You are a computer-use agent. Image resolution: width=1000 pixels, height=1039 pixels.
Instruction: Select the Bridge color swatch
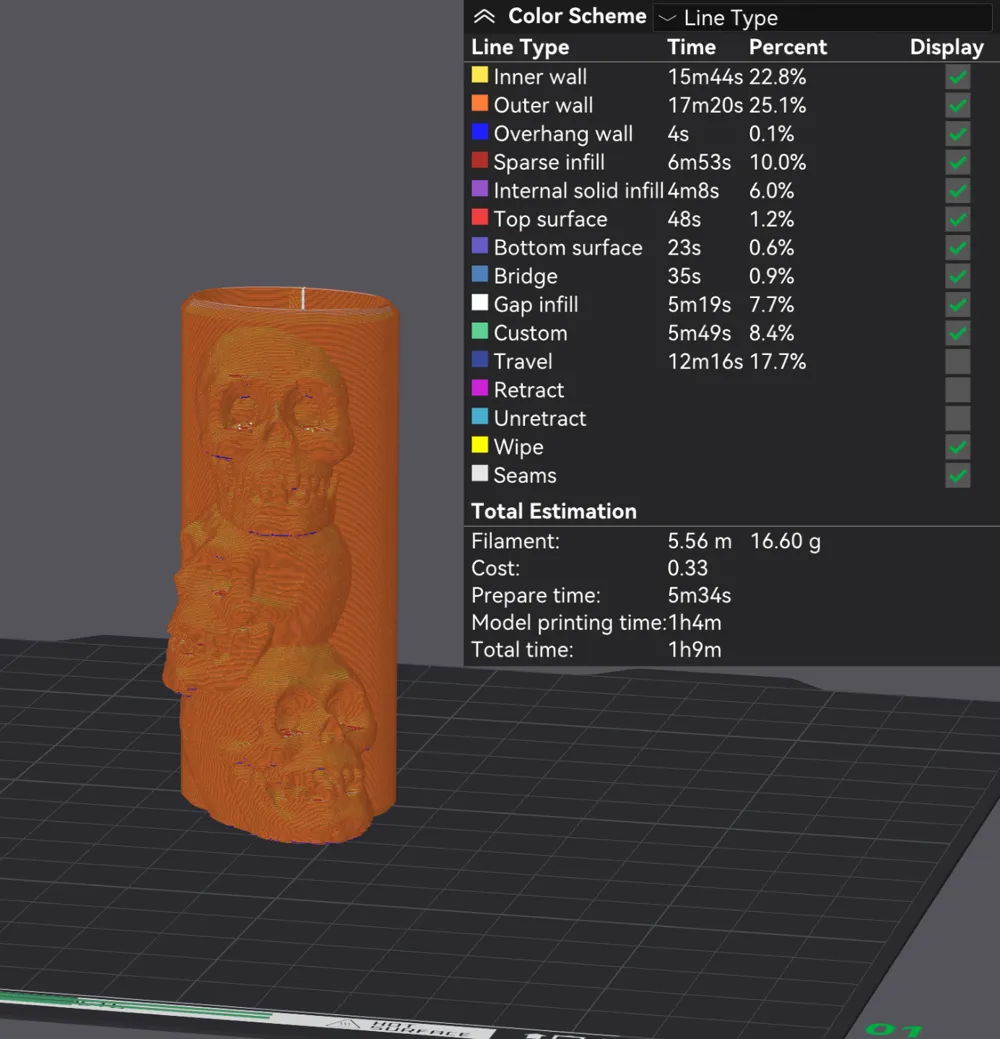pyautogui.click(x=479, y=276)
